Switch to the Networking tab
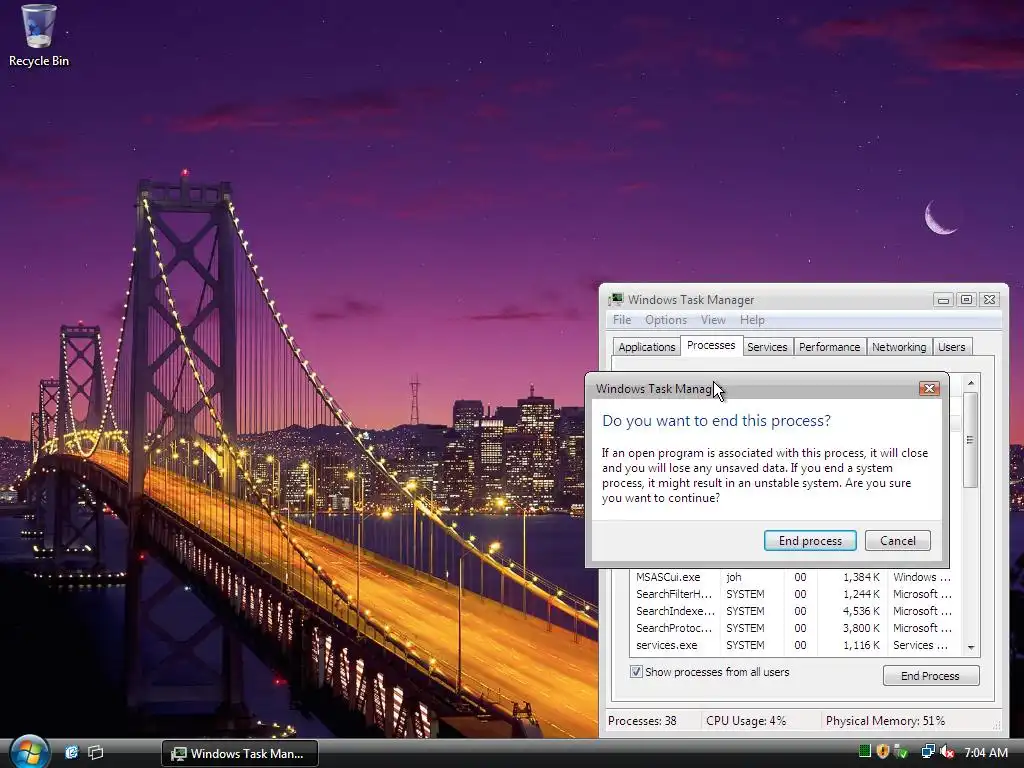This screenshot has width=1024, height=768. (899, 347)
